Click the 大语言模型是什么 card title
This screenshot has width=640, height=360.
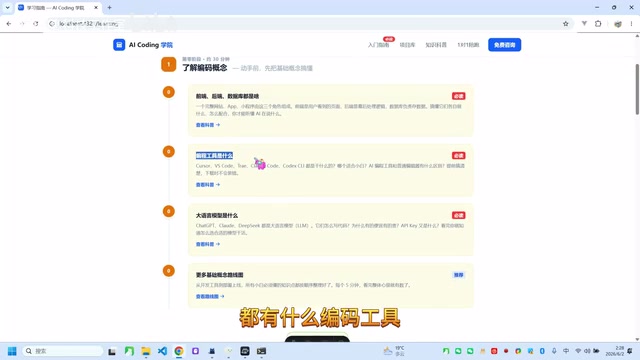tap(217, 216)
